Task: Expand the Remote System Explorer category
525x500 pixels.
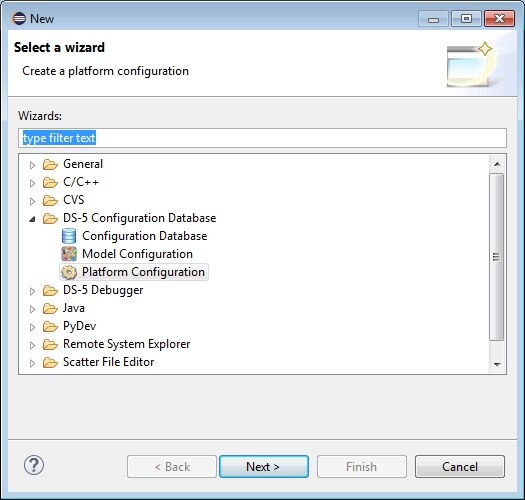Action: 32,345
